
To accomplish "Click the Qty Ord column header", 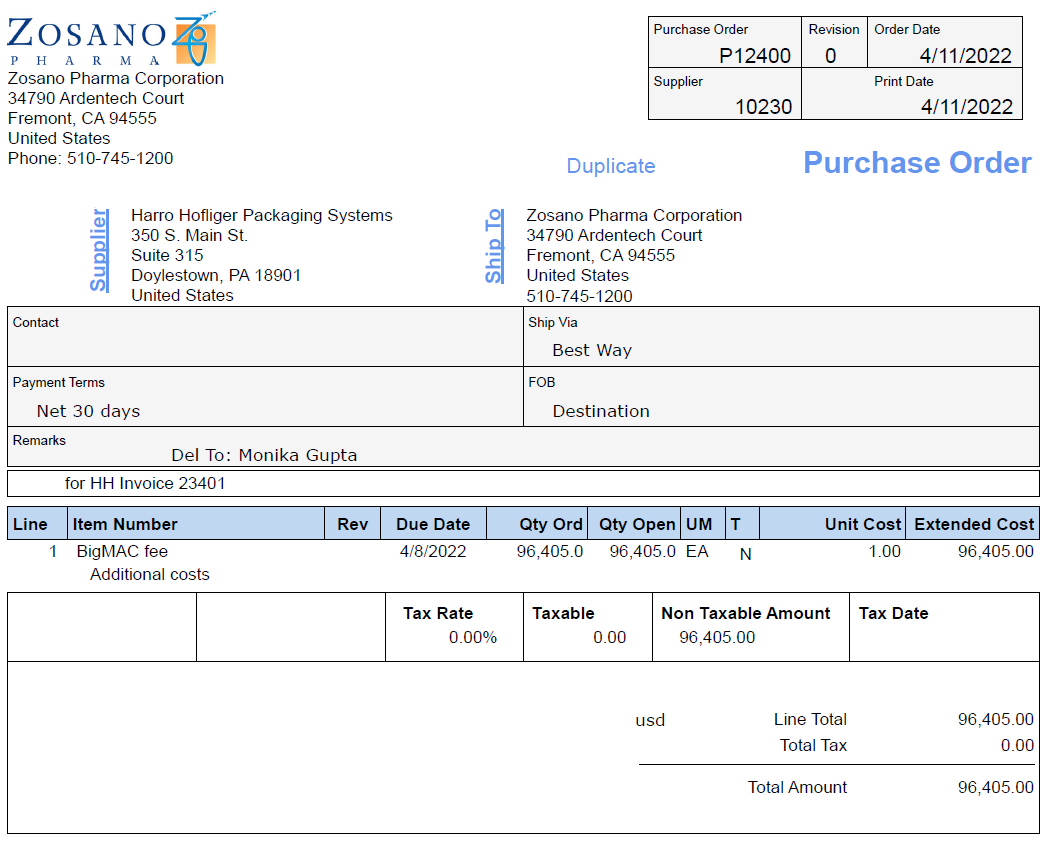I will point(551,524).
